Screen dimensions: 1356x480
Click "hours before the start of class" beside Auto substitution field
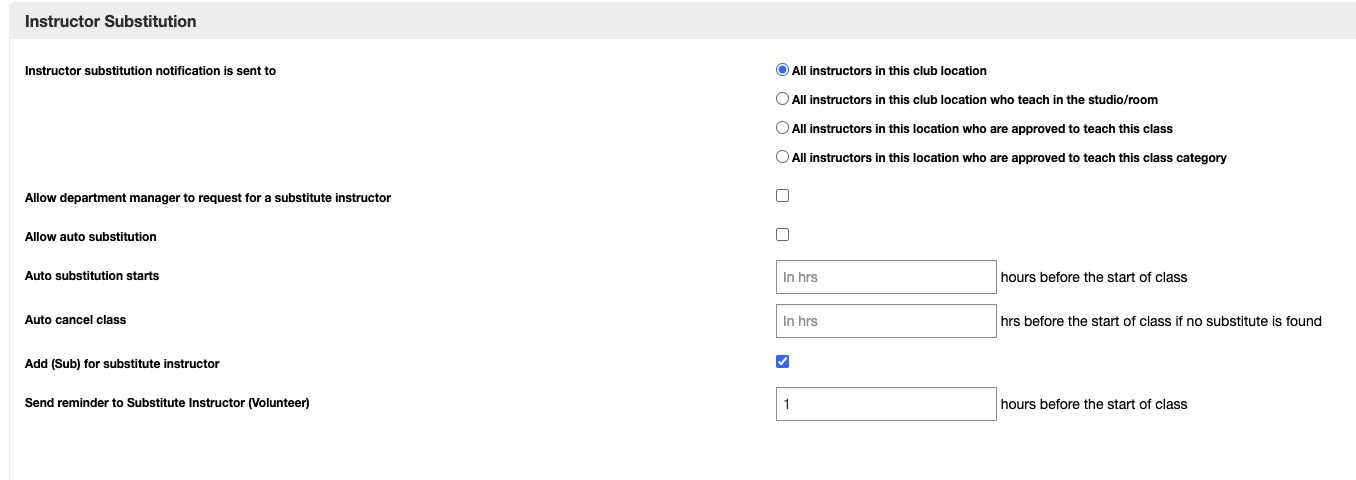(1093, 277)
